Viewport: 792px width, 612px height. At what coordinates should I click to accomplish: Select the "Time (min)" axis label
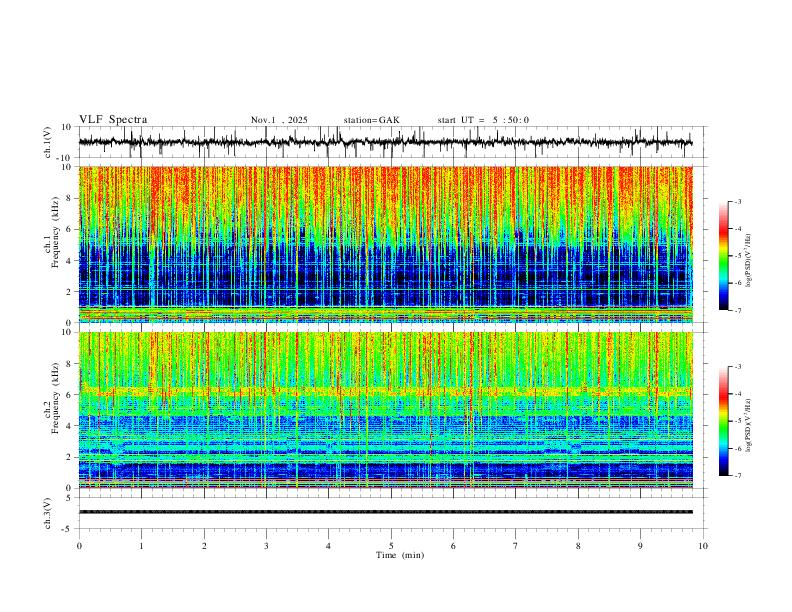point(400,555)
